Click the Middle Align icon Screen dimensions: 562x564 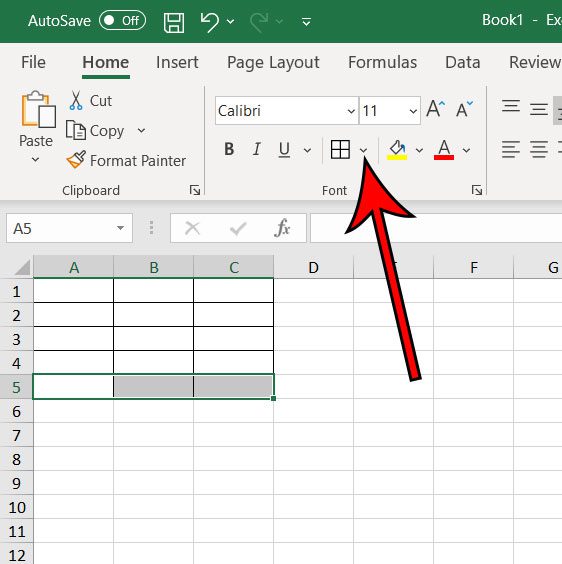coord(539,109)
